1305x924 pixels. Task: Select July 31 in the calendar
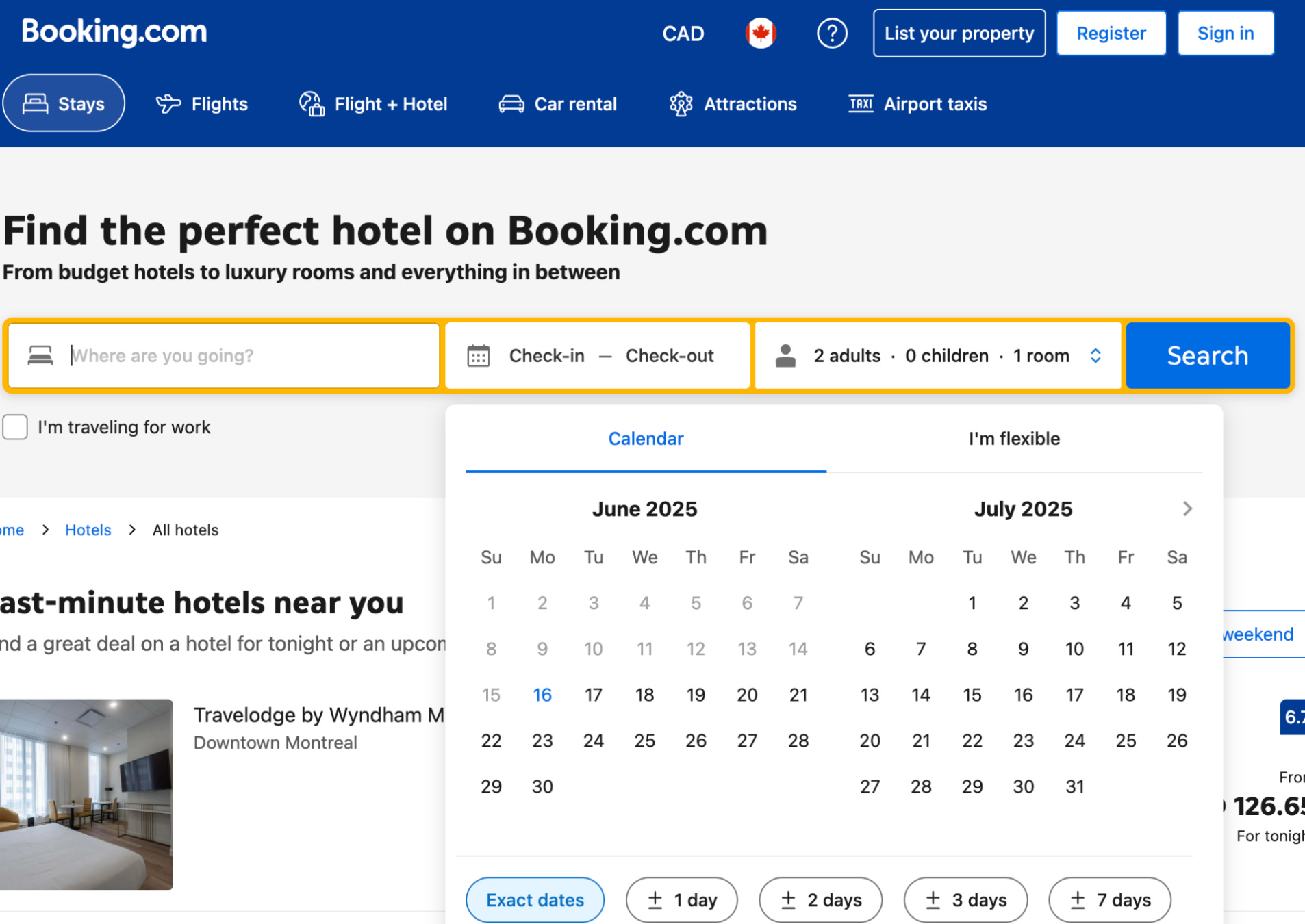[1074, 786]
